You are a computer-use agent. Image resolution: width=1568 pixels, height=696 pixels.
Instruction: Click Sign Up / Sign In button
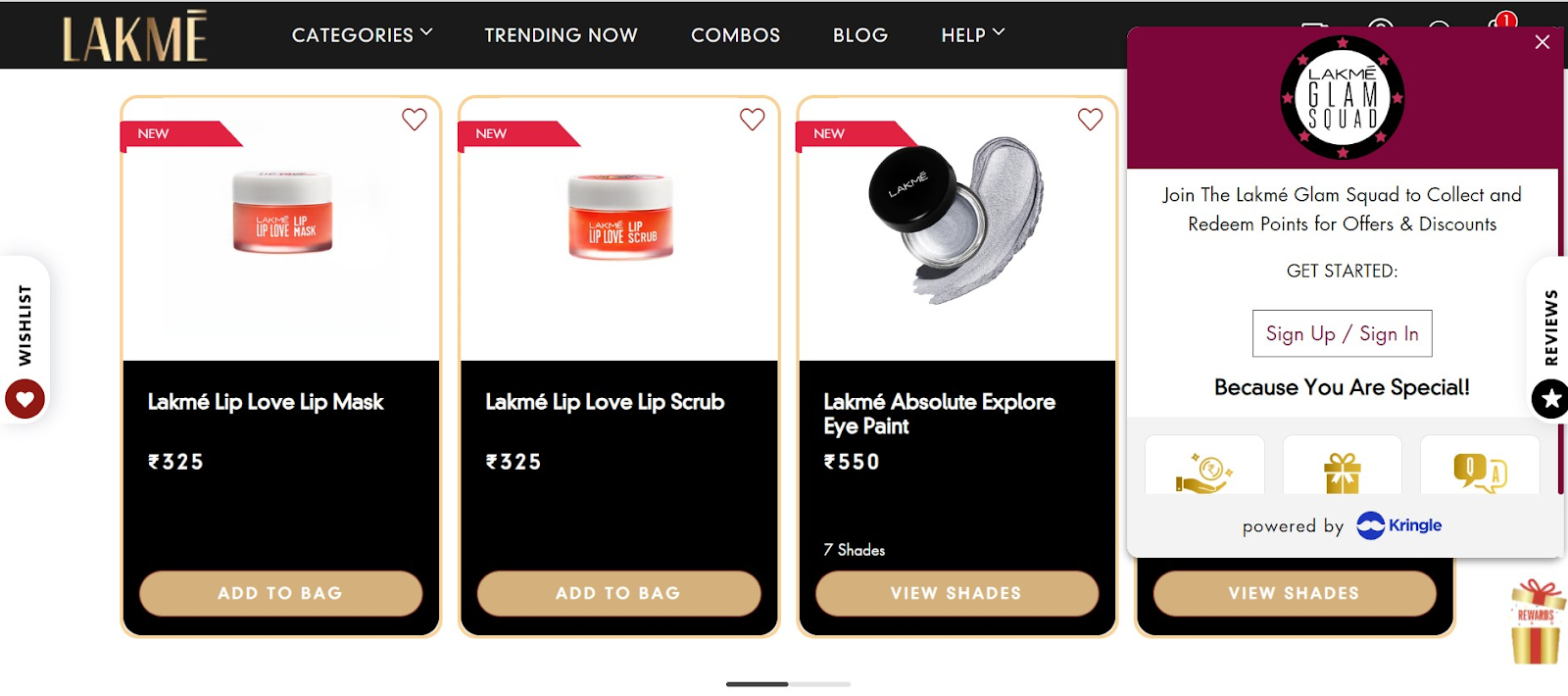[1342, 333]
